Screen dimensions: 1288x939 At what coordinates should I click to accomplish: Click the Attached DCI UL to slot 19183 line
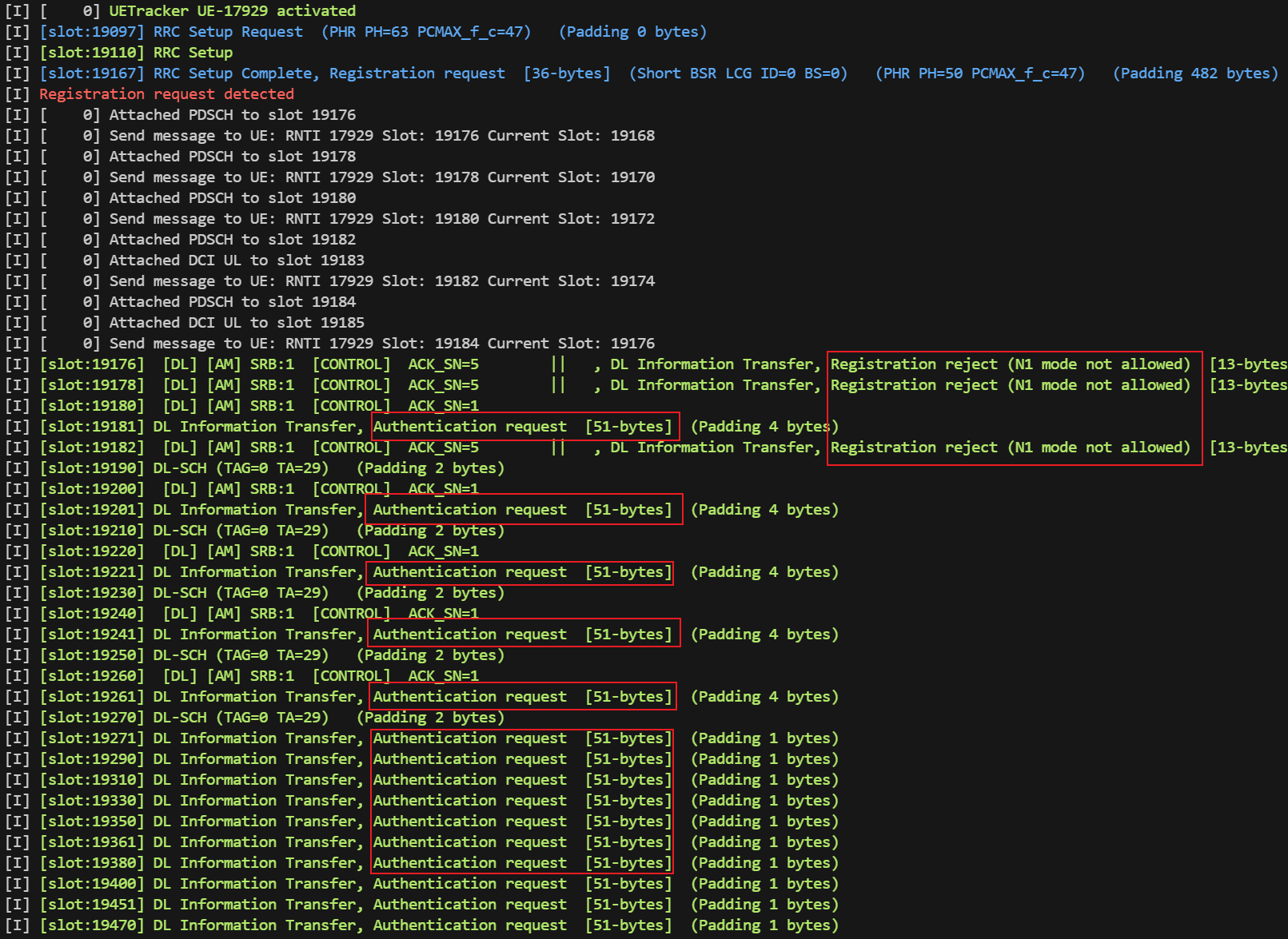(x=236, y=260)
